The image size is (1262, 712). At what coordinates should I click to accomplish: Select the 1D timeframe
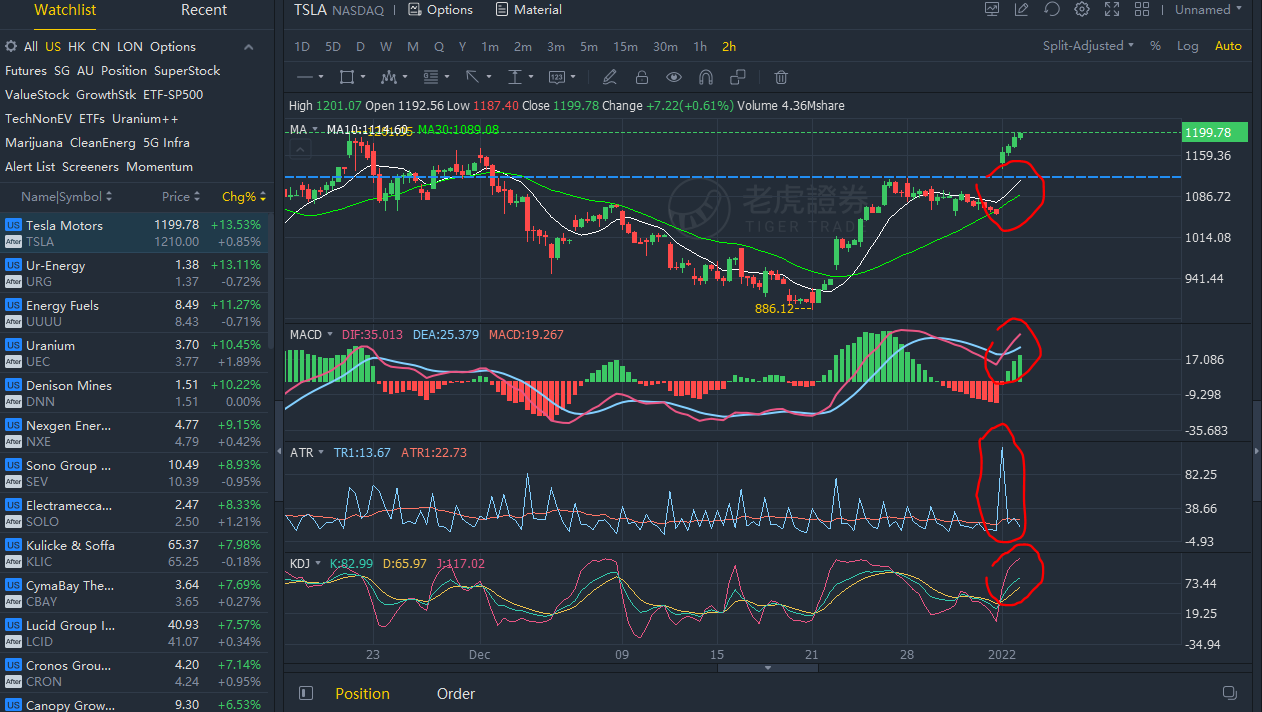pyautogui.click(x=302, y=47)
